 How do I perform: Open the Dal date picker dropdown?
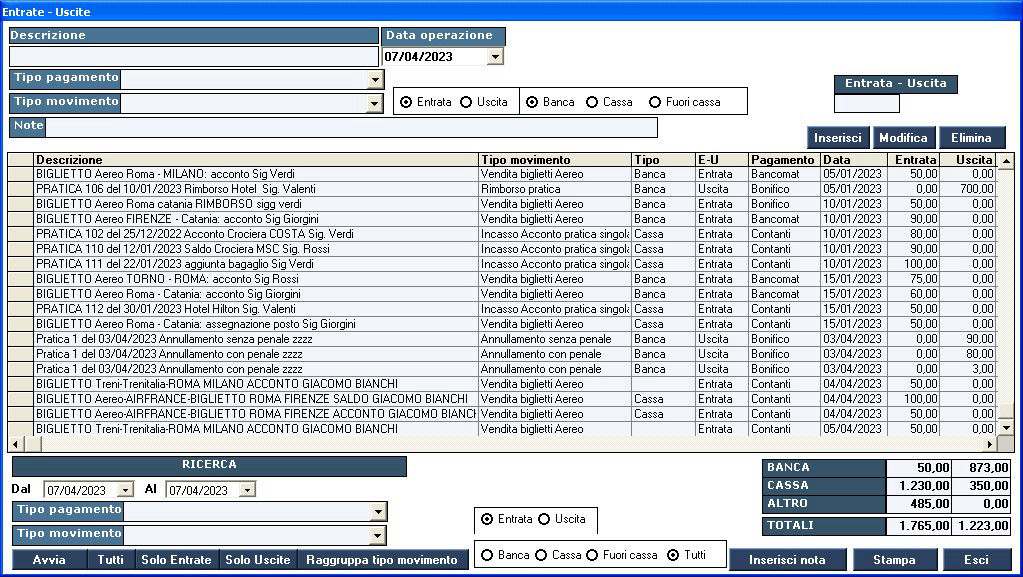tap(125, 490)
